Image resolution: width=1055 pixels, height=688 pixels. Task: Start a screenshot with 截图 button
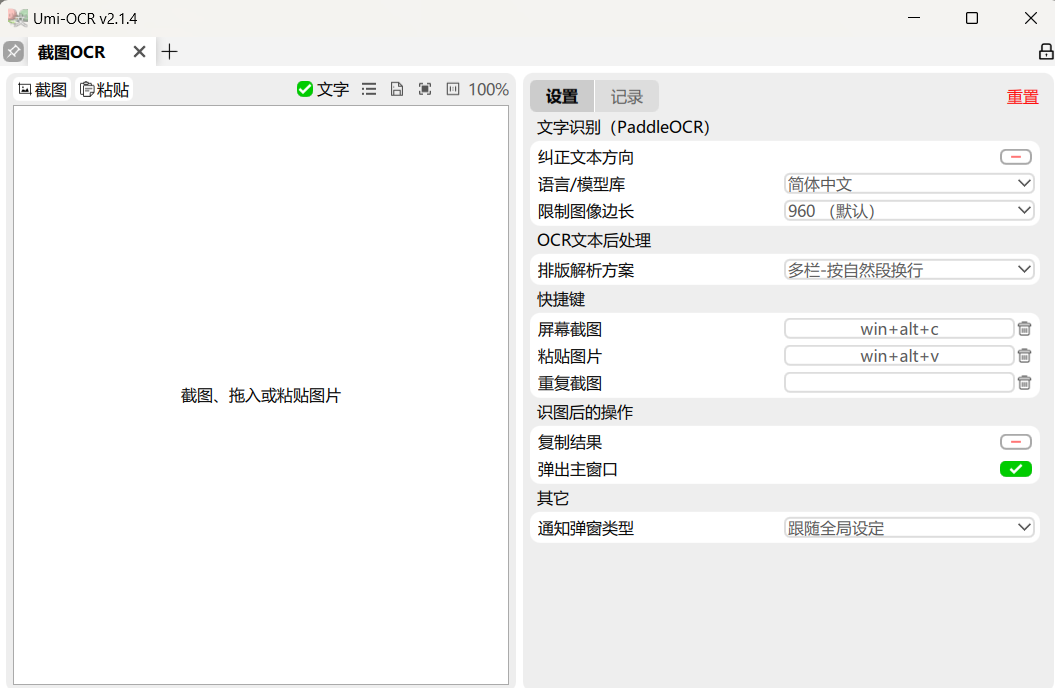[42, 89]
